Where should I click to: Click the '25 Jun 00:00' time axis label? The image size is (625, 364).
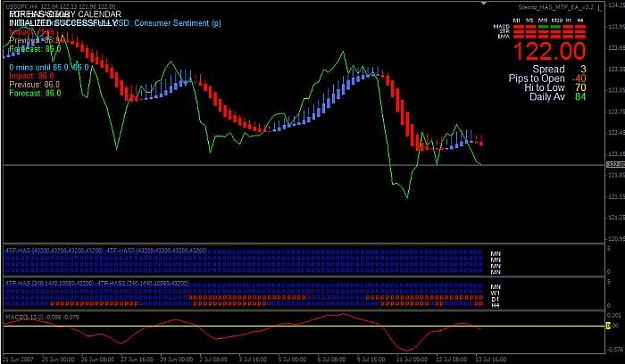[x=59, y=359]
